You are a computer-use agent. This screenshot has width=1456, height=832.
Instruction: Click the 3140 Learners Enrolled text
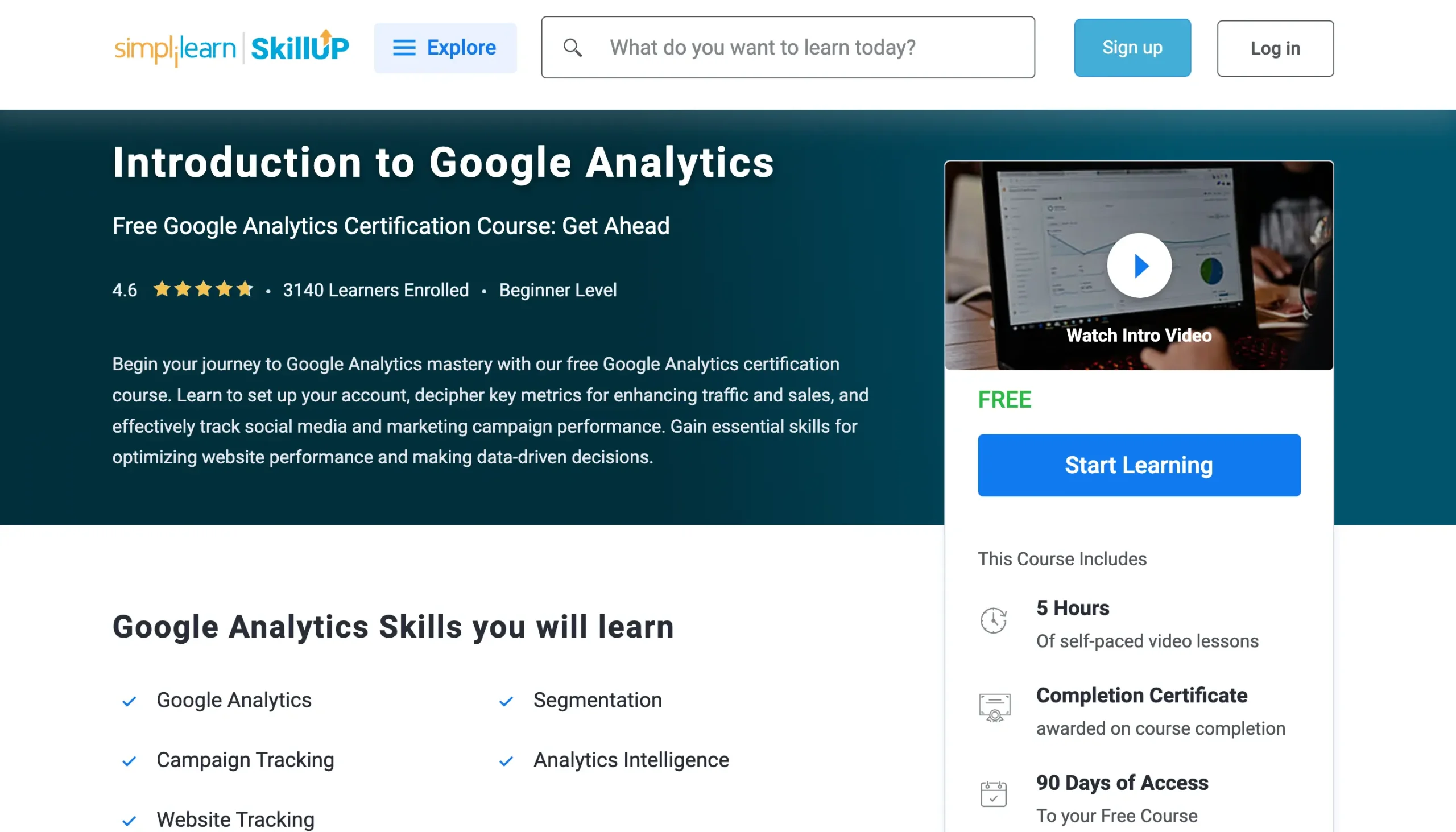coord(376,290)
